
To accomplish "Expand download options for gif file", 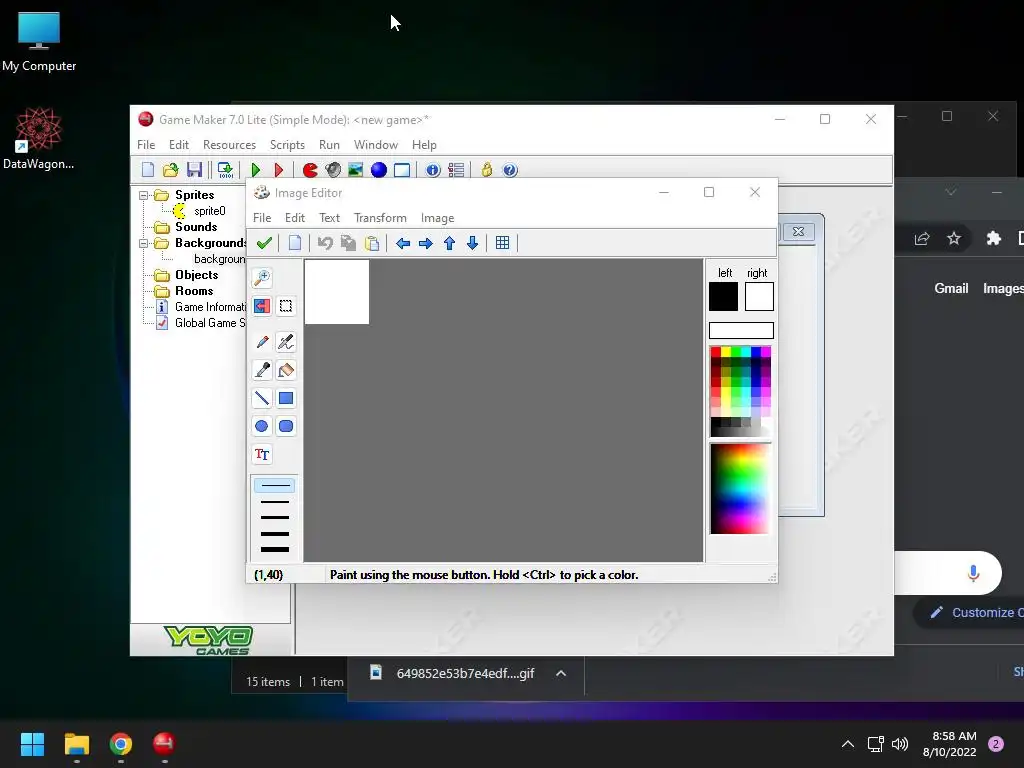I will click(561, 673).
